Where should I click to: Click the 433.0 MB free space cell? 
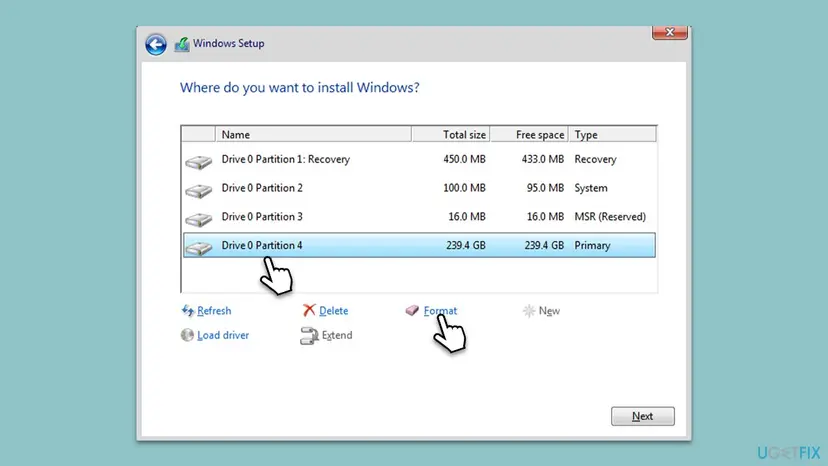click(x=543, y=159)
